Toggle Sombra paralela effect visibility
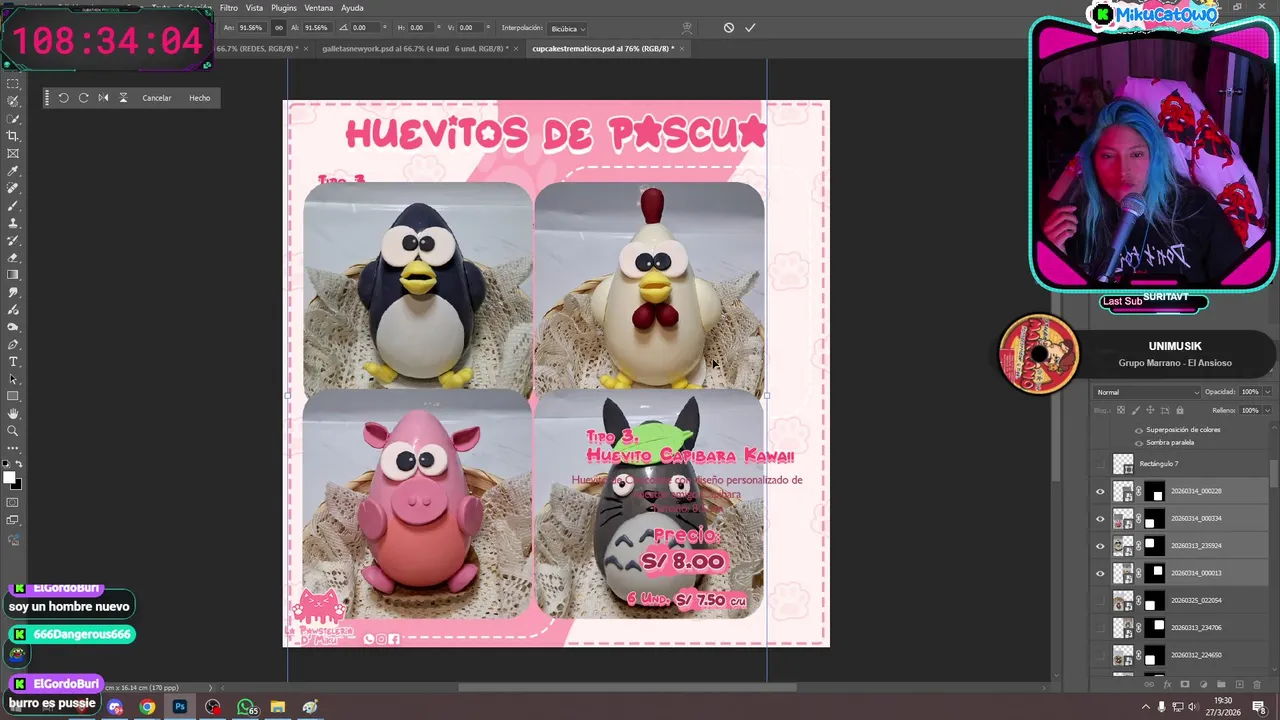1280x720 pixels. 1138,442
